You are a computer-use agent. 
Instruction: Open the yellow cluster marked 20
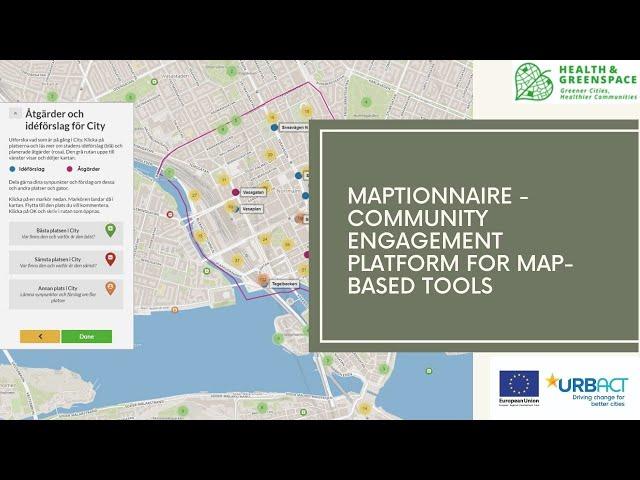[x=270, y=155]
